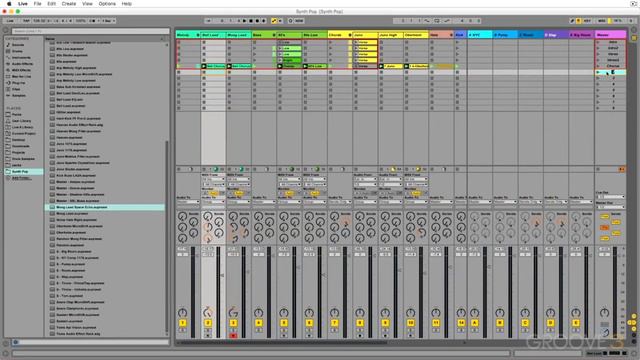
Task: Set Moog Lead monitoring to Auto
Action: pos(239,193)
